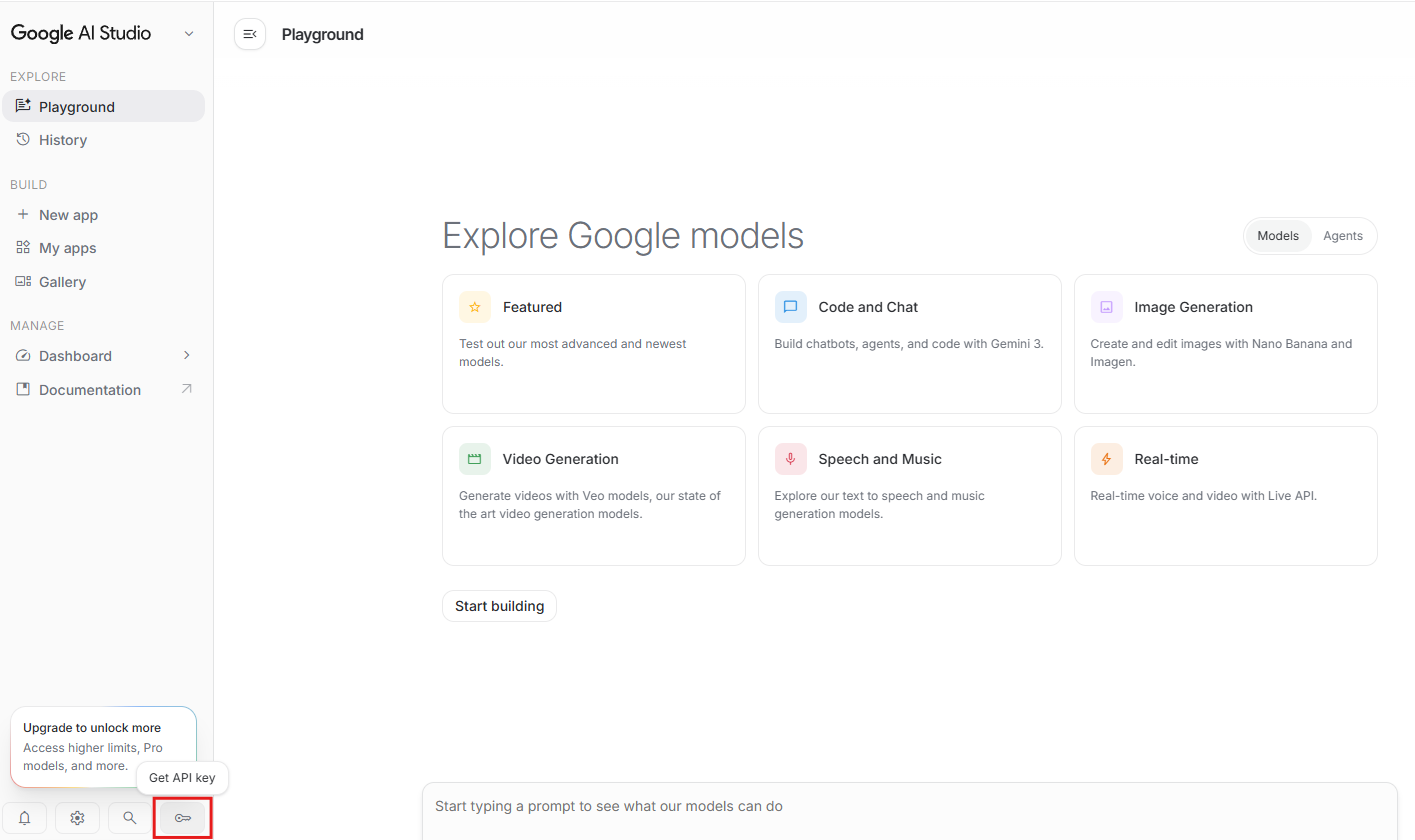Viewport: 1415px width, 840px height.
Task: Click the Speech and Music microphone icon
Action: (791, 459)
